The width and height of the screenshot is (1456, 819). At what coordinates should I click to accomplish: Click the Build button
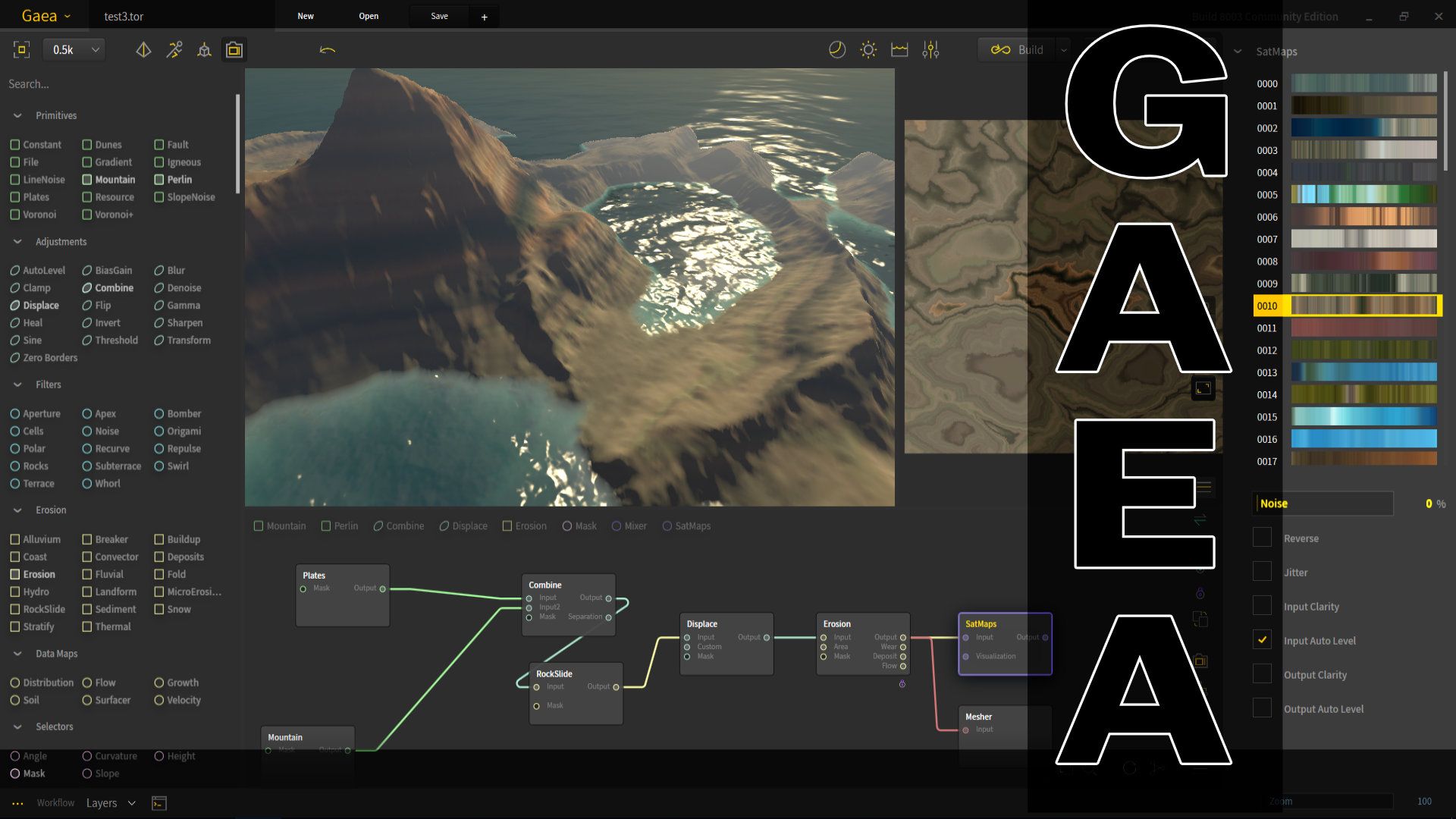pos(1018,50)
